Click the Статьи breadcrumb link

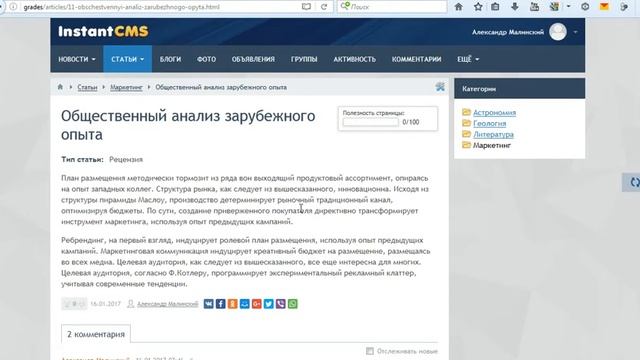(x=87, y=87)
